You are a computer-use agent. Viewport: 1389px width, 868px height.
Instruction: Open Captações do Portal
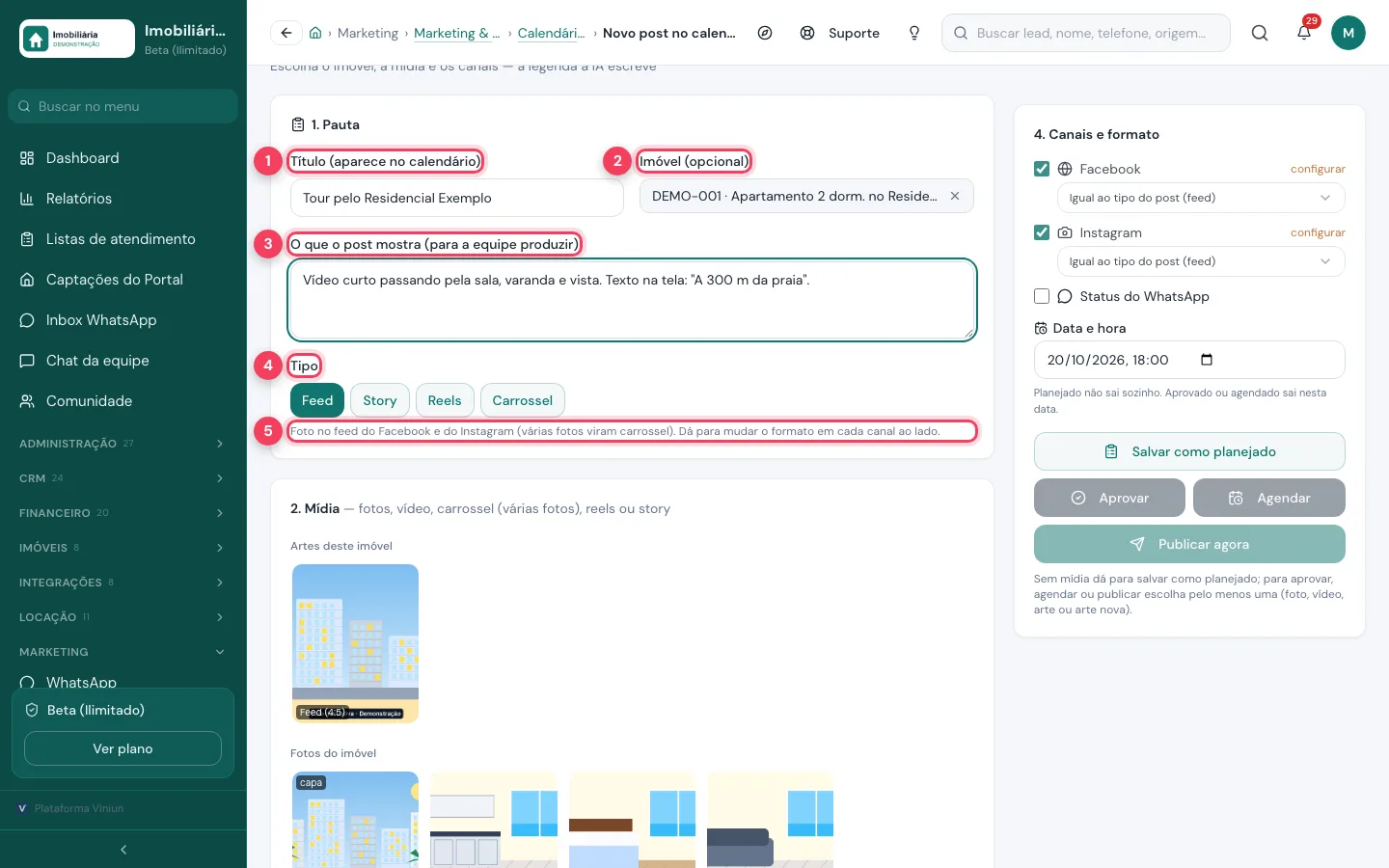click(123, 280)
